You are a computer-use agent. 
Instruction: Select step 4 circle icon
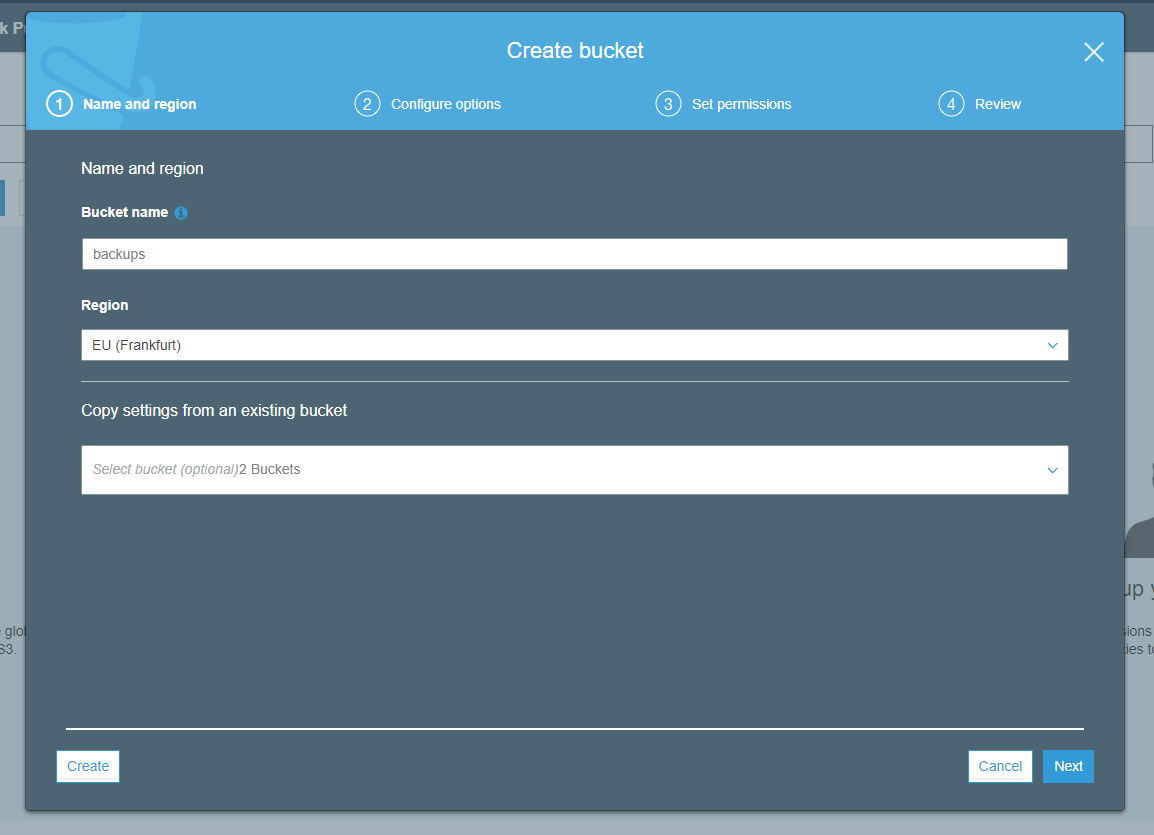[951, 104]
